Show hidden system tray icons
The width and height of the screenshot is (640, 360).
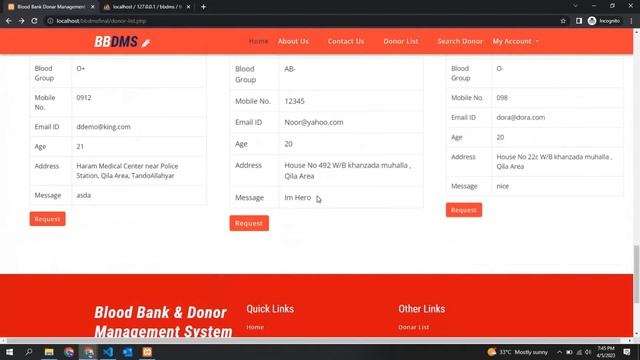559,352
